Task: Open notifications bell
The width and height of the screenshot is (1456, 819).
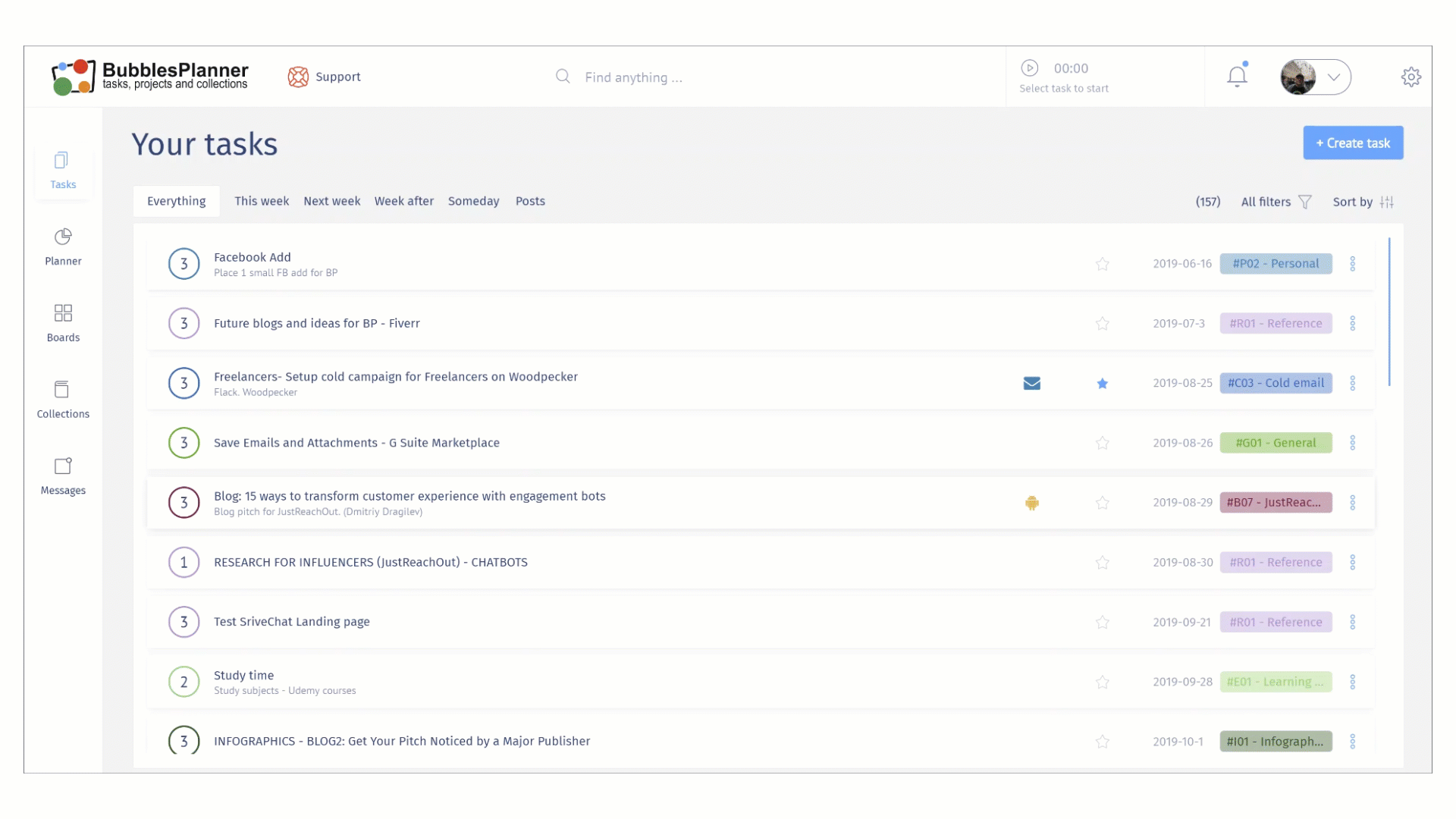Action: click(1237, 76)
